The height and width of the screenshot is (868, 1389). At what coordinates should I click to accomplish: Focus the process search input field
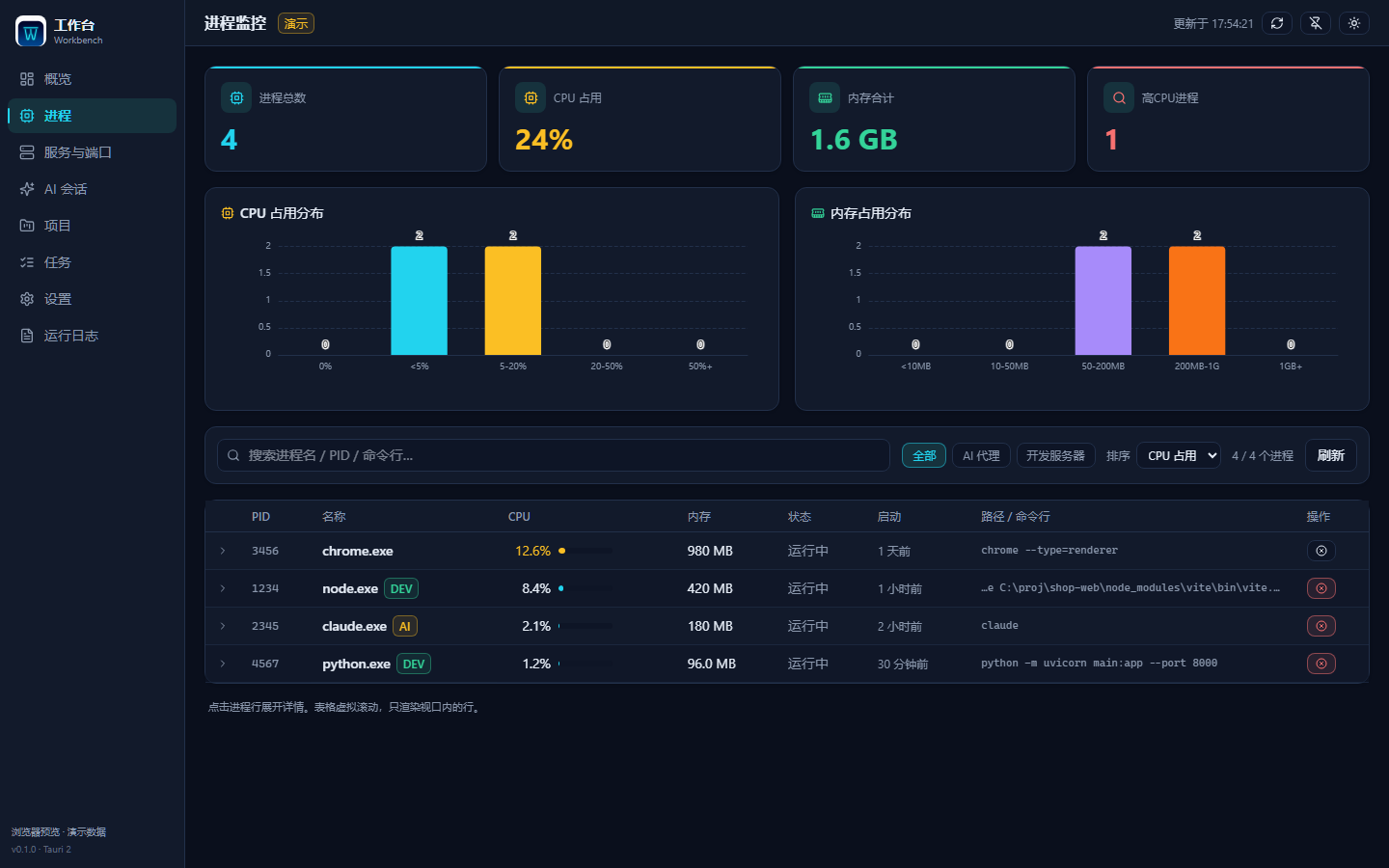(x=554, y=455)
